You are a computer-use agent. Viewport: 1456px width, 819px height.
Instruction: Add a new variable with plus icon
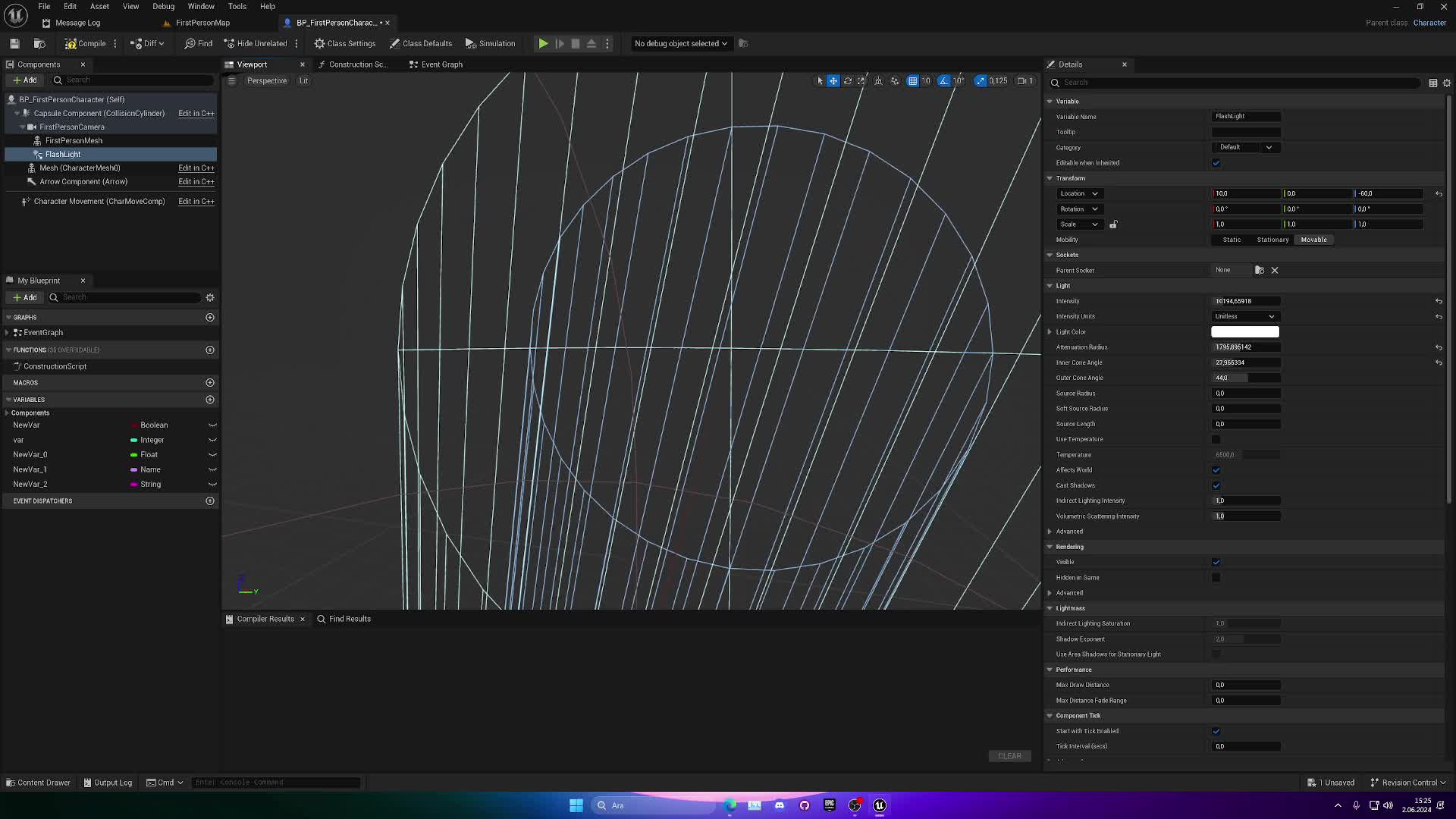coord(210,400)
